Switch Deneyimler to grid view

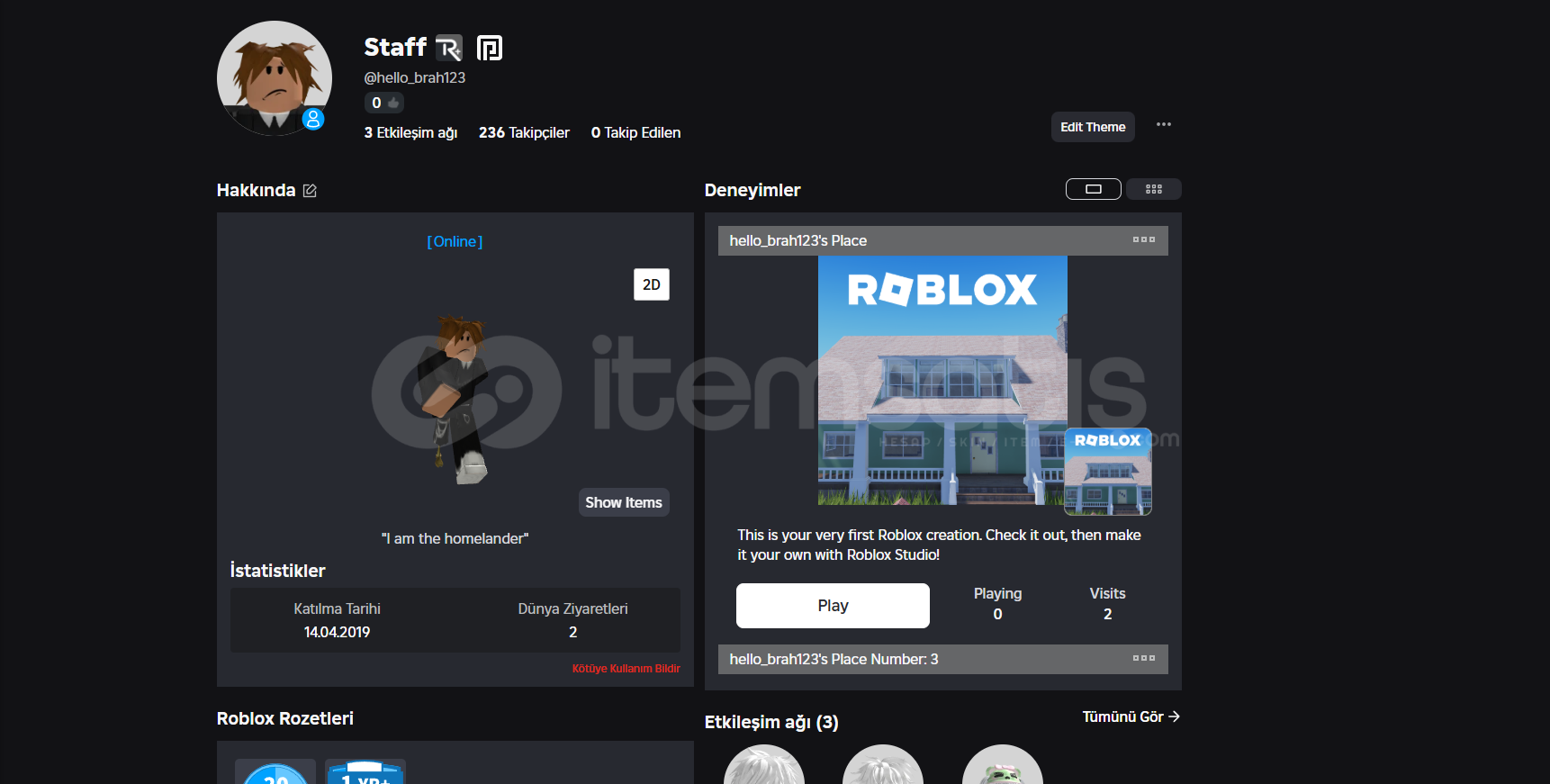(x=1154, y=189)
